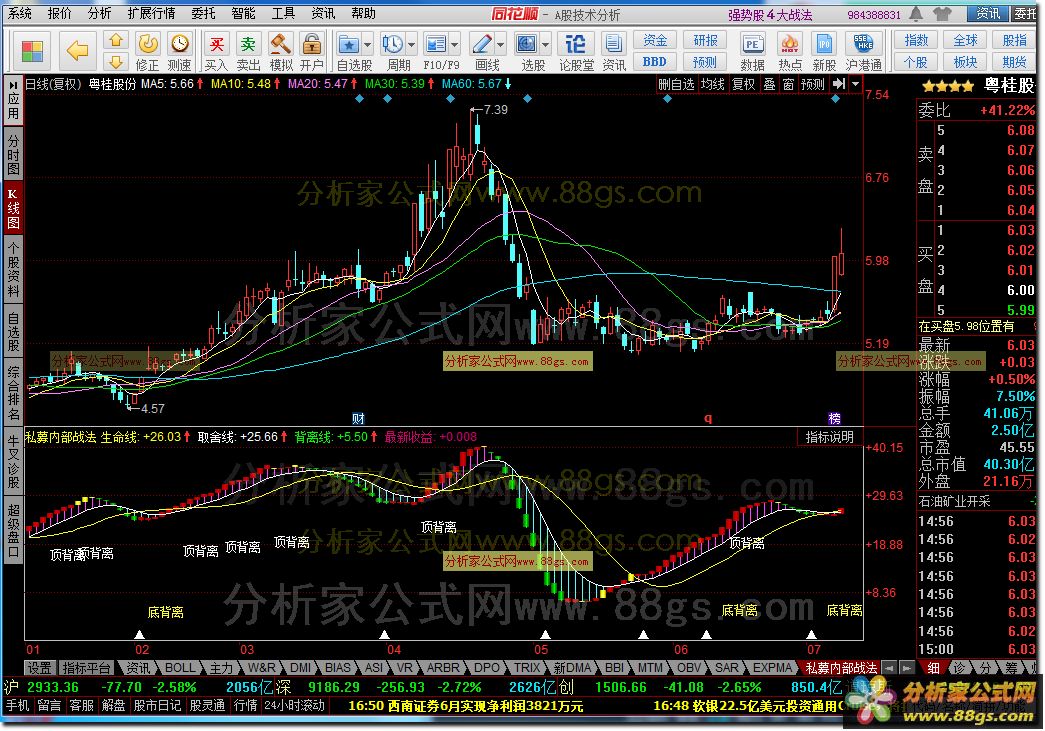Open the 系统 menu
The image size is (1045, 731).
point(19,13)
